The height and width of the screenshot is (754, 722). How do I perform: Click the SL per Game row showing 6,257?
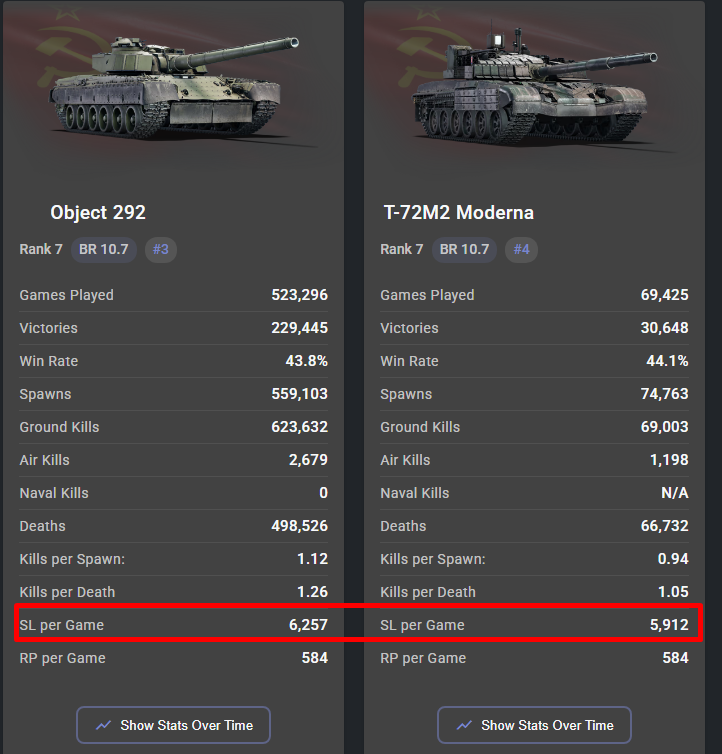pos(174,625)
